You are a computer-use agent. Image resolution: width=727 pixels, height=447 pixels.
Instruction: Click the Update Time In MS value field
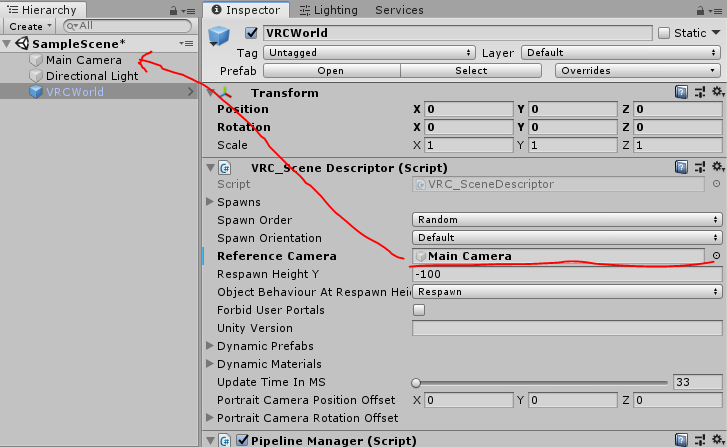(x=697, y=382)
